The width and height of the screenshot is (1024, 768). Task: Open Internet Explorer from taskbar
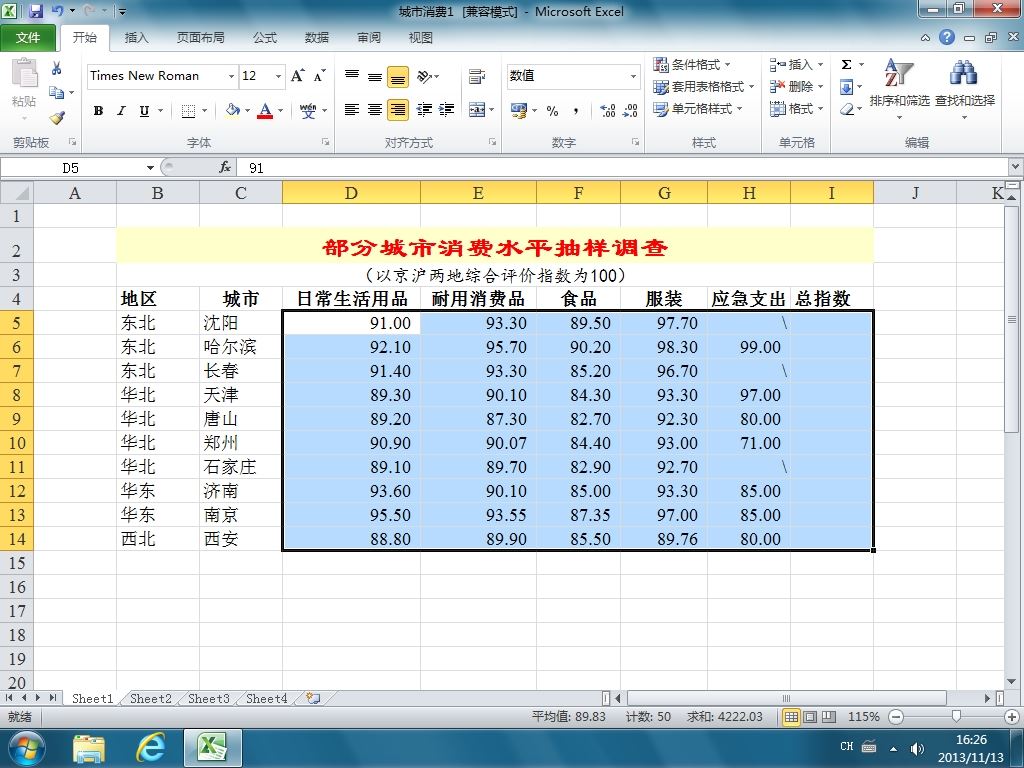coord(150,748)
